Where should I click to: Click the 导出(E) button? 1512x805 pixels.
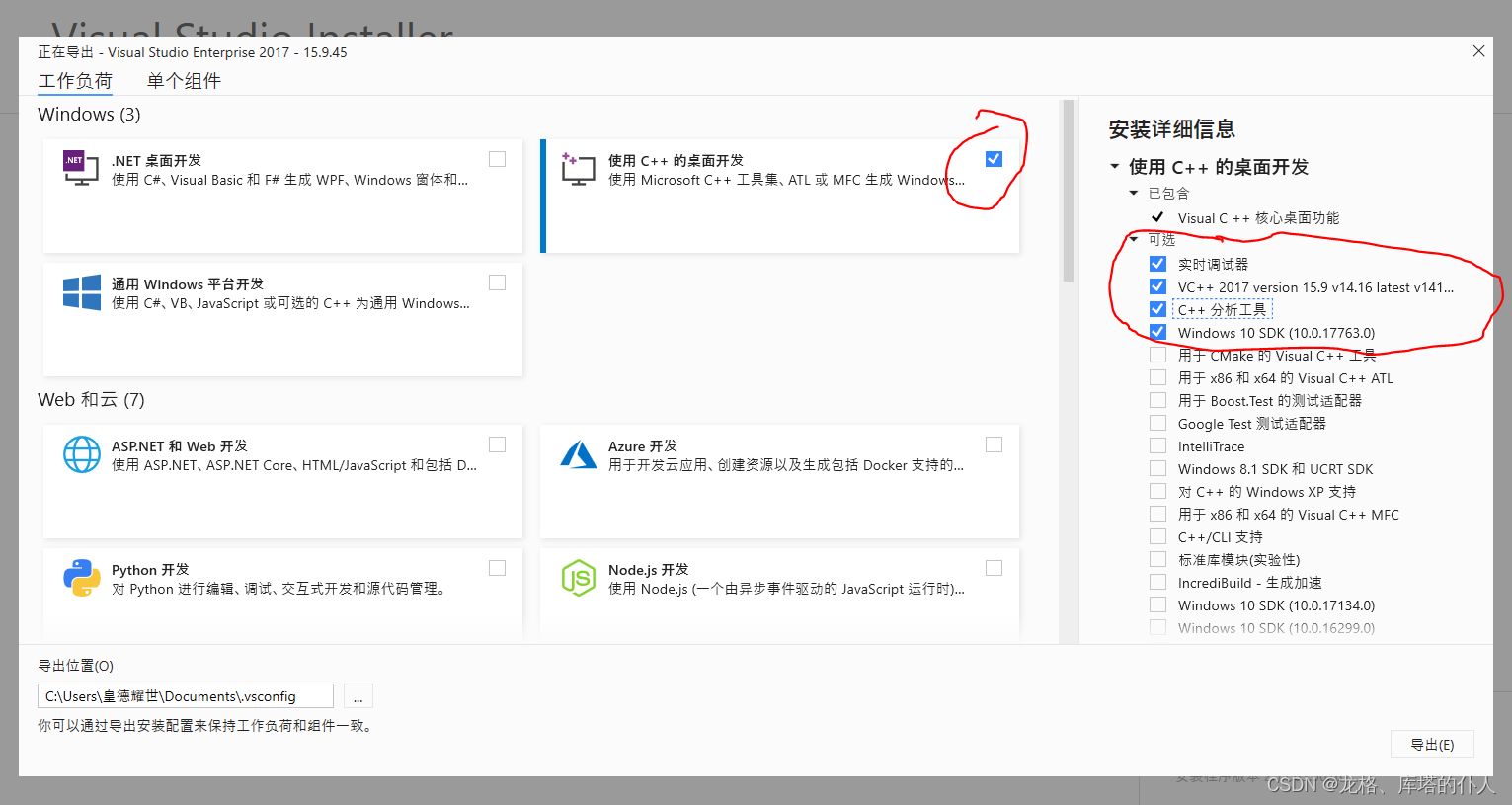point(1433,744)
